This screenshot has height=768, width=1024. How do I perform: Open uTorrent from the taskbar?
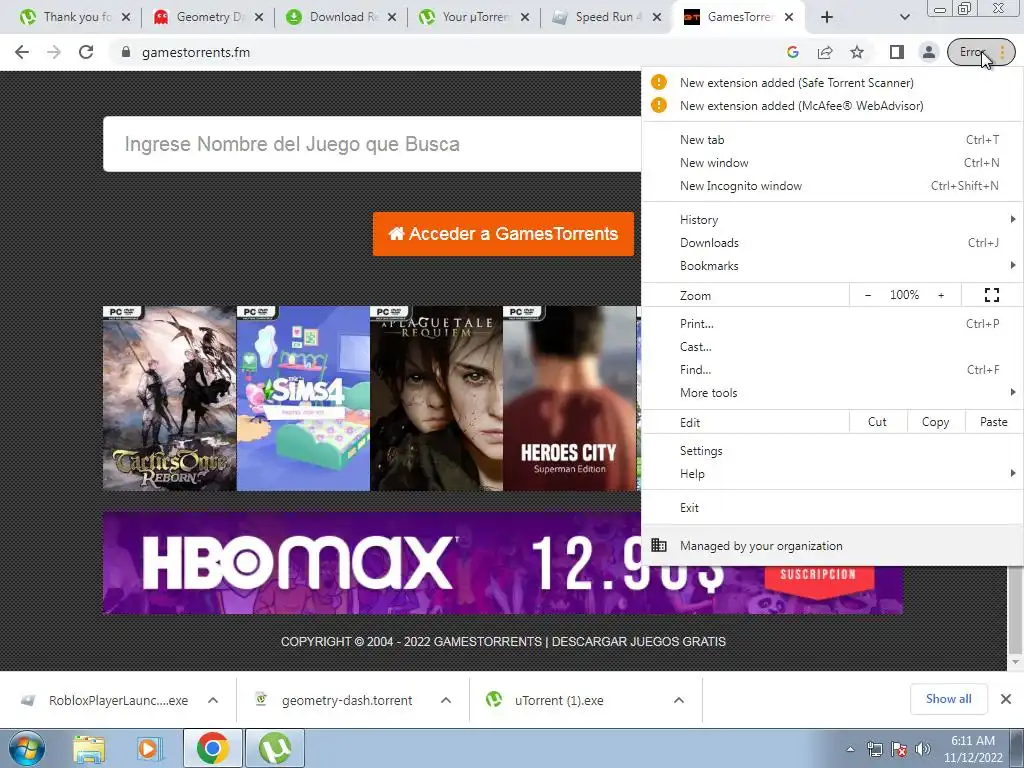click(x=275, y=748)
